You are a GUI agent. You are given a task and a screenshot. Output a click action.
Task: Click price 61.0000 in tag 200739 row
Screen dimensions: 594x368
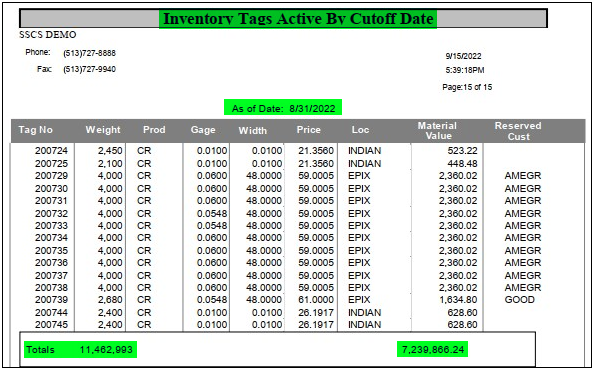(x=316, y=300)
